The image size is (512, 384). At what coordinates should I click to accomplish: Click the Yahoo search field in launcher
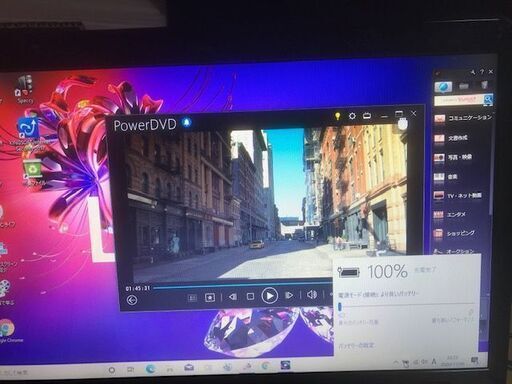(458, 100)
